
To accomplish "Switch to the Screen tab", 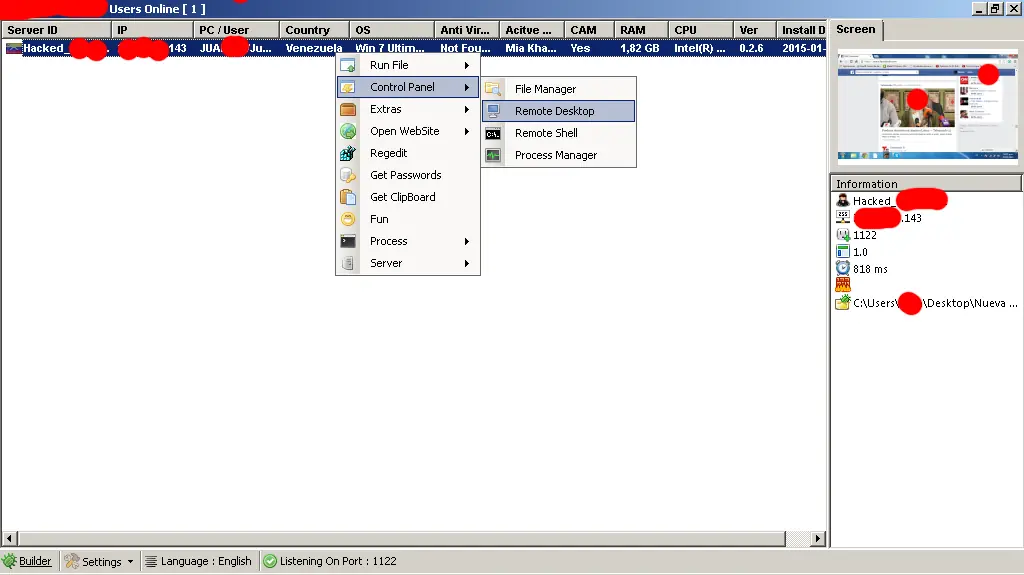I will tap(856, 29).
